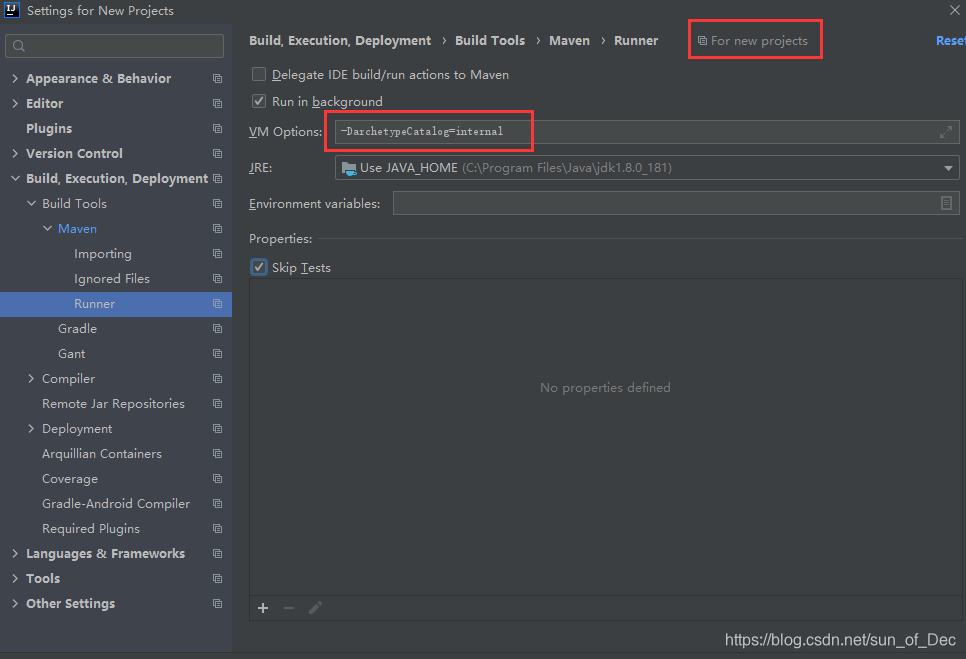Click the Environment variables input field
This screenshot has width=966, height=659.
click(676, 203)
